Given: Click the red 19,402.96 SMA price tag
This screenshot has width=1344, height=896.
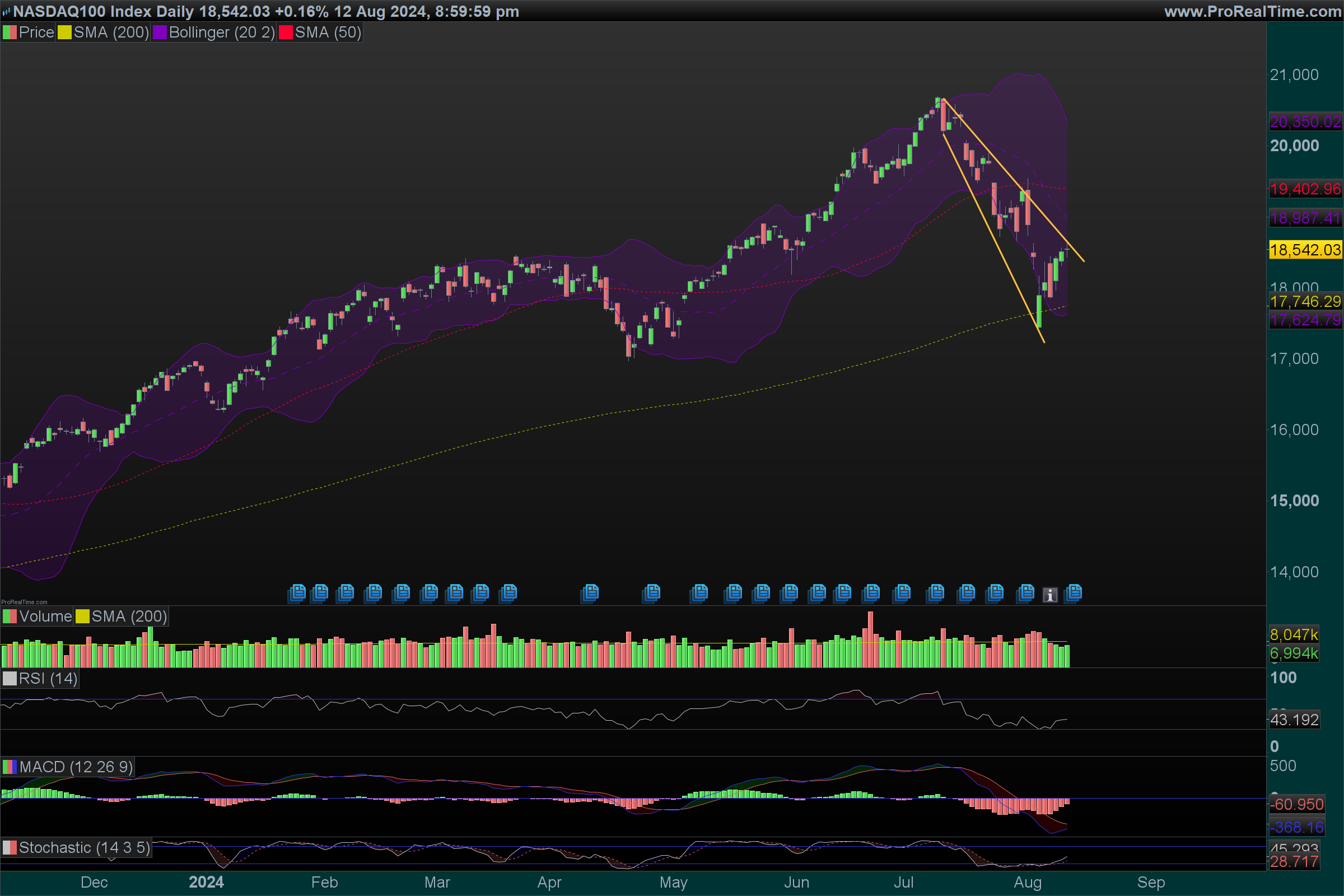Looking at the screenshot, I should (1305, 189).
